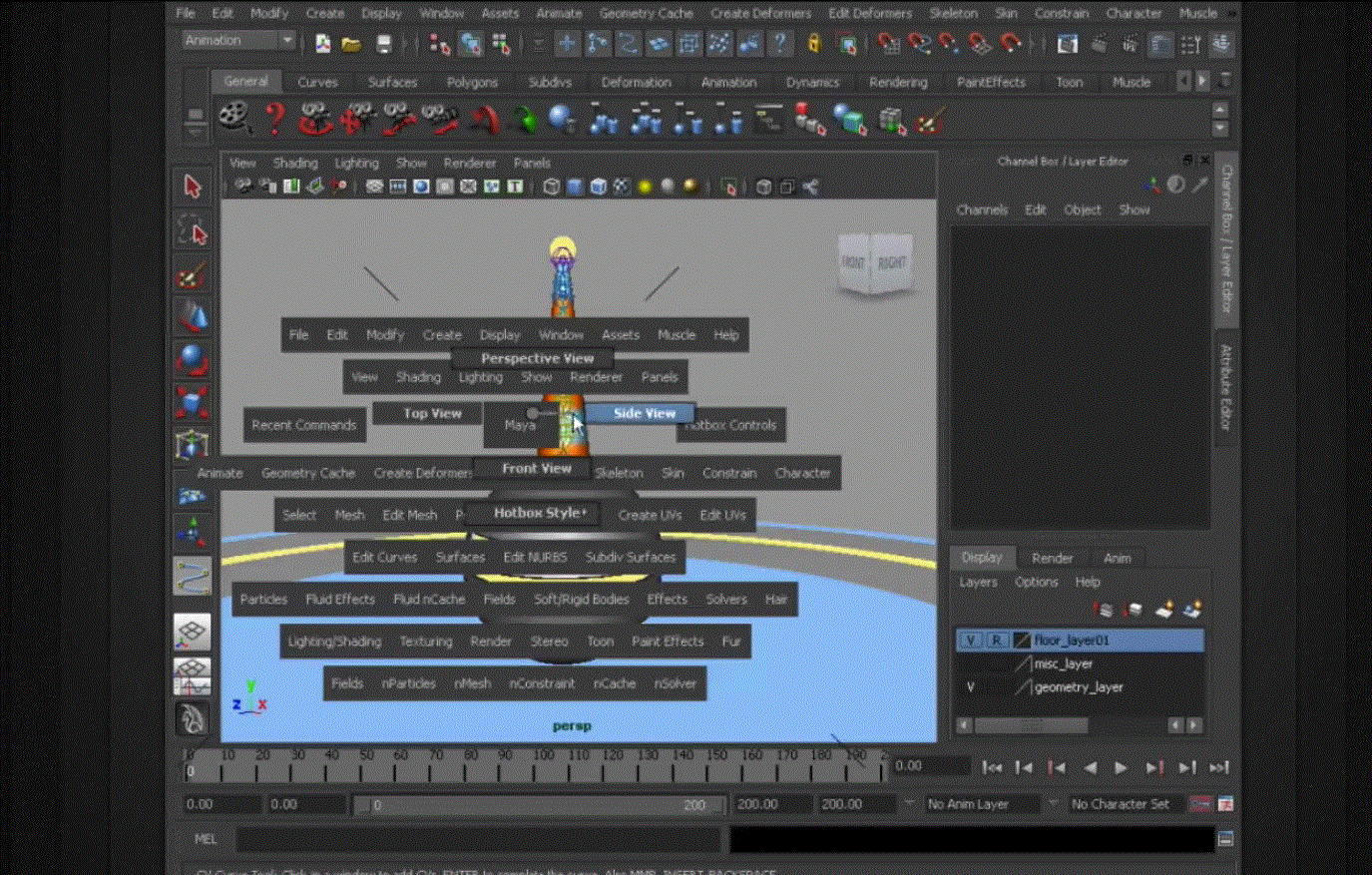Create new scene from status line icon

(322, 44)
